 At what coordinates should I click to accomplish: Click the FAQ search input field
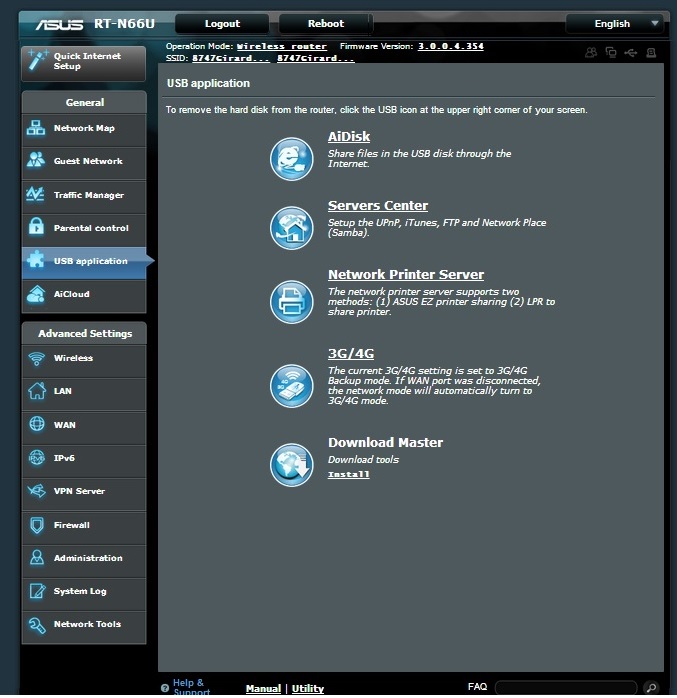566,688
